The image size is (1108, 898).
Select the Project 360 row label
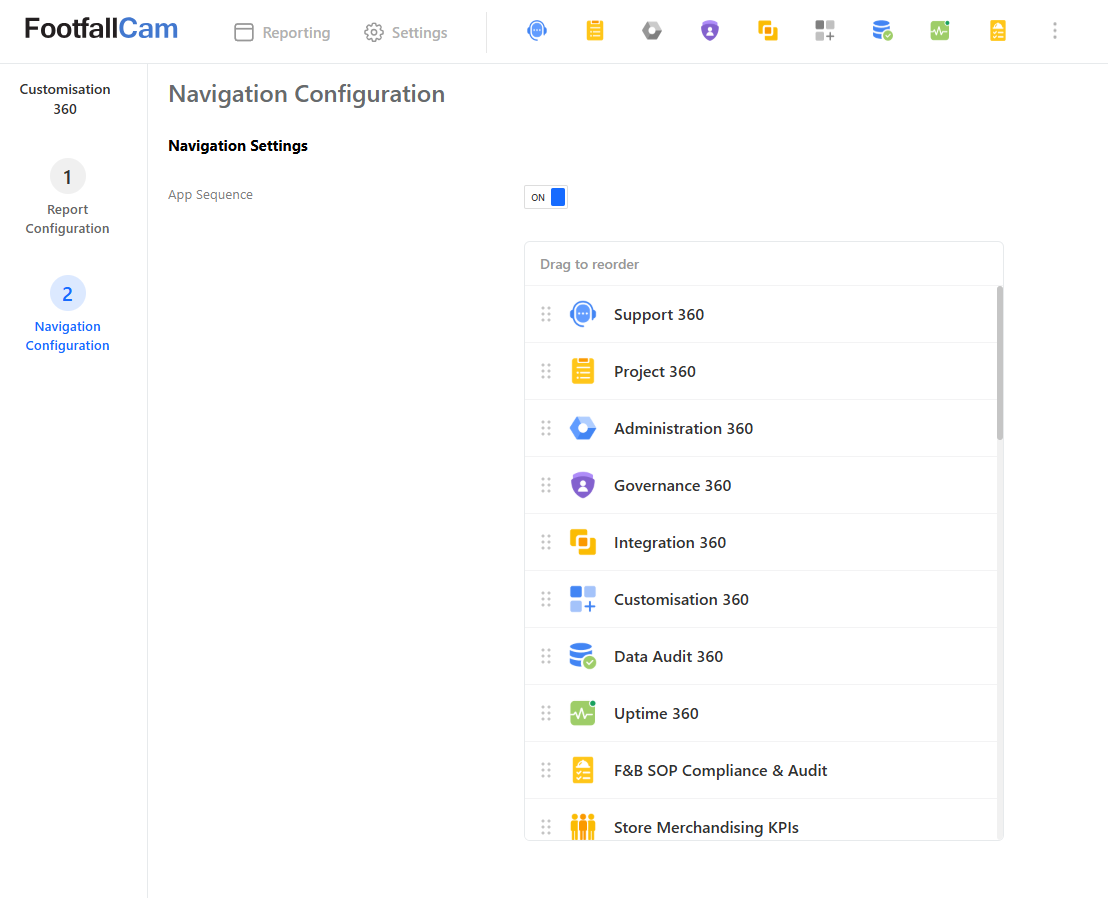(654, 372)
